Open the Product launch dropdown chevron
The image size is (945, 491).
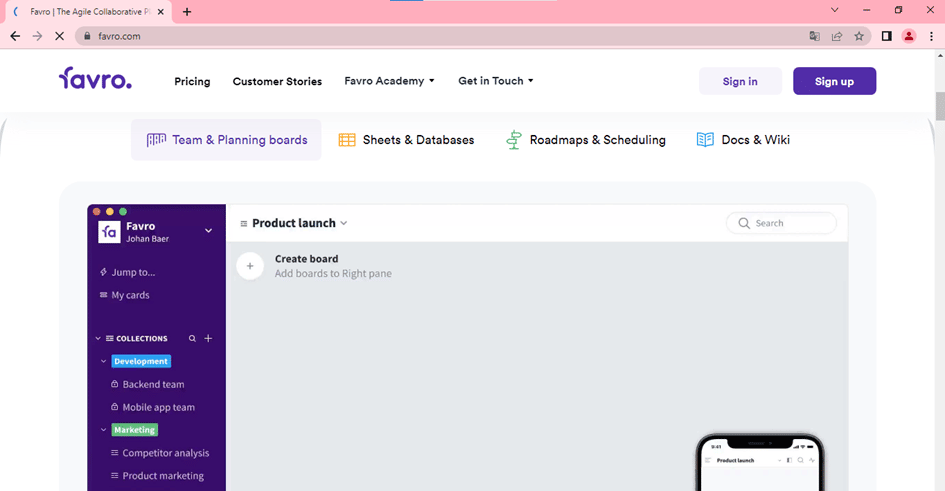point(344,223)
